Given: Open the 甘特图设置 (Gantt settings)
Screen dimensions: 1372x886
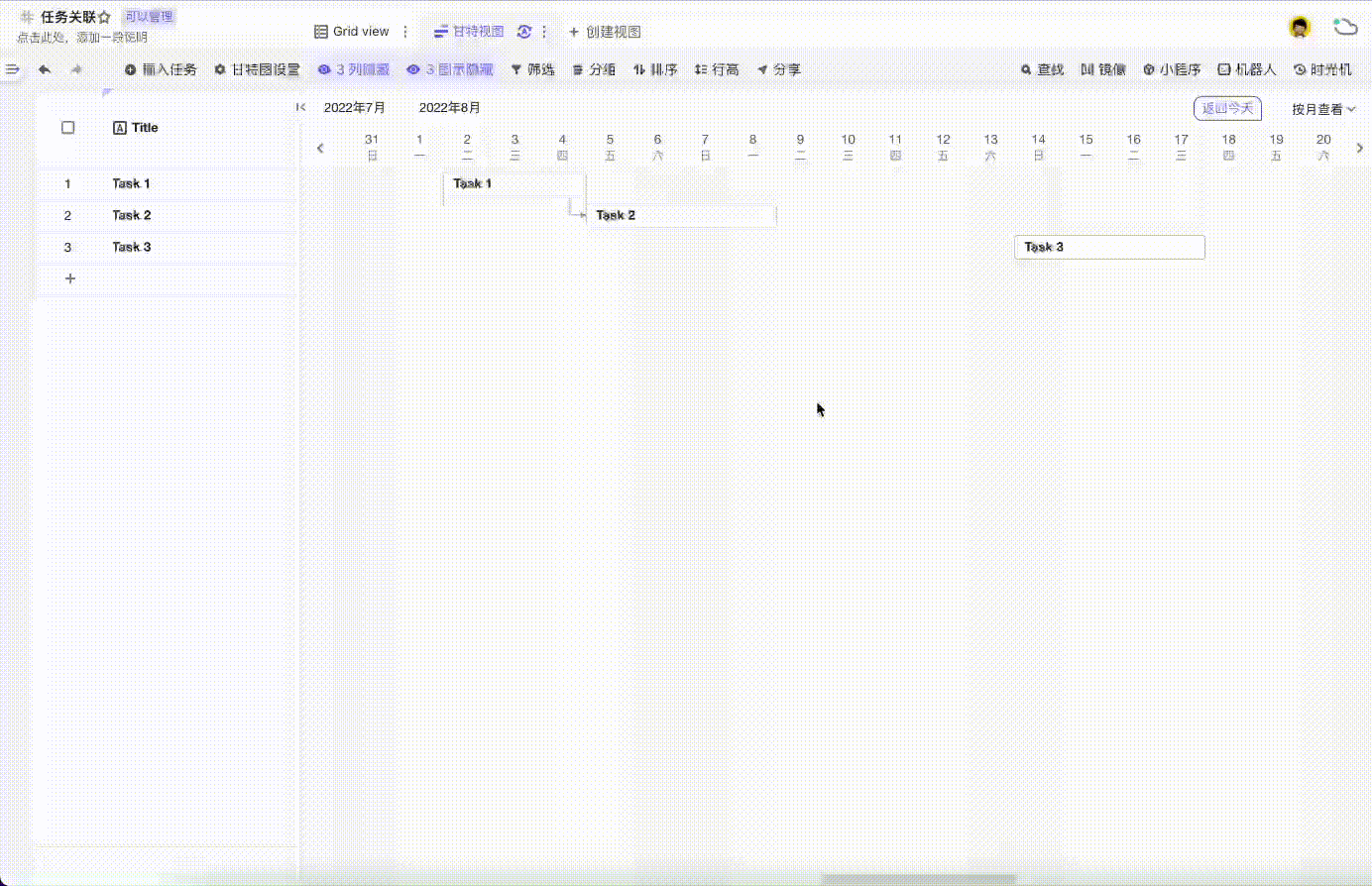Looking at the screenshot, I should [x=258, y=69].
